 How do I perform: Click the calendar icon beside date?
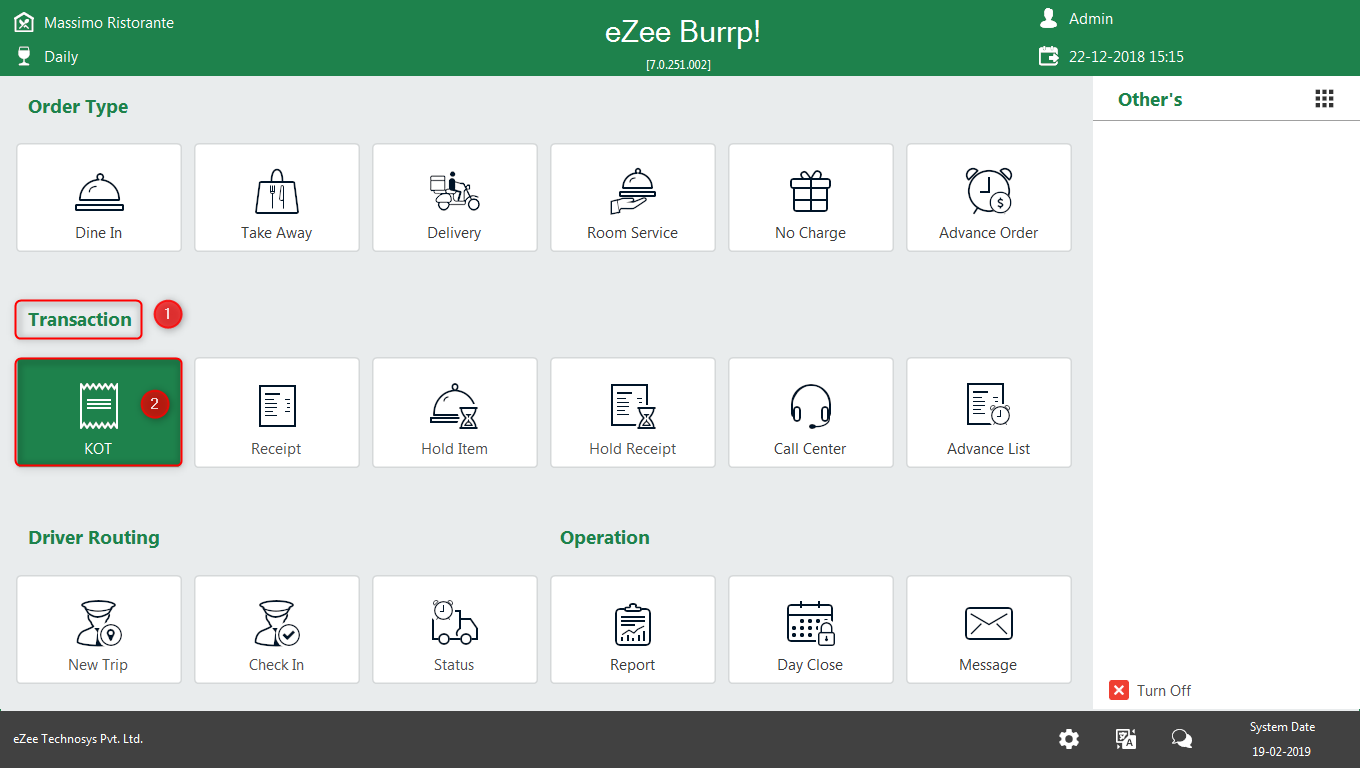click(x=1048, y=56)
